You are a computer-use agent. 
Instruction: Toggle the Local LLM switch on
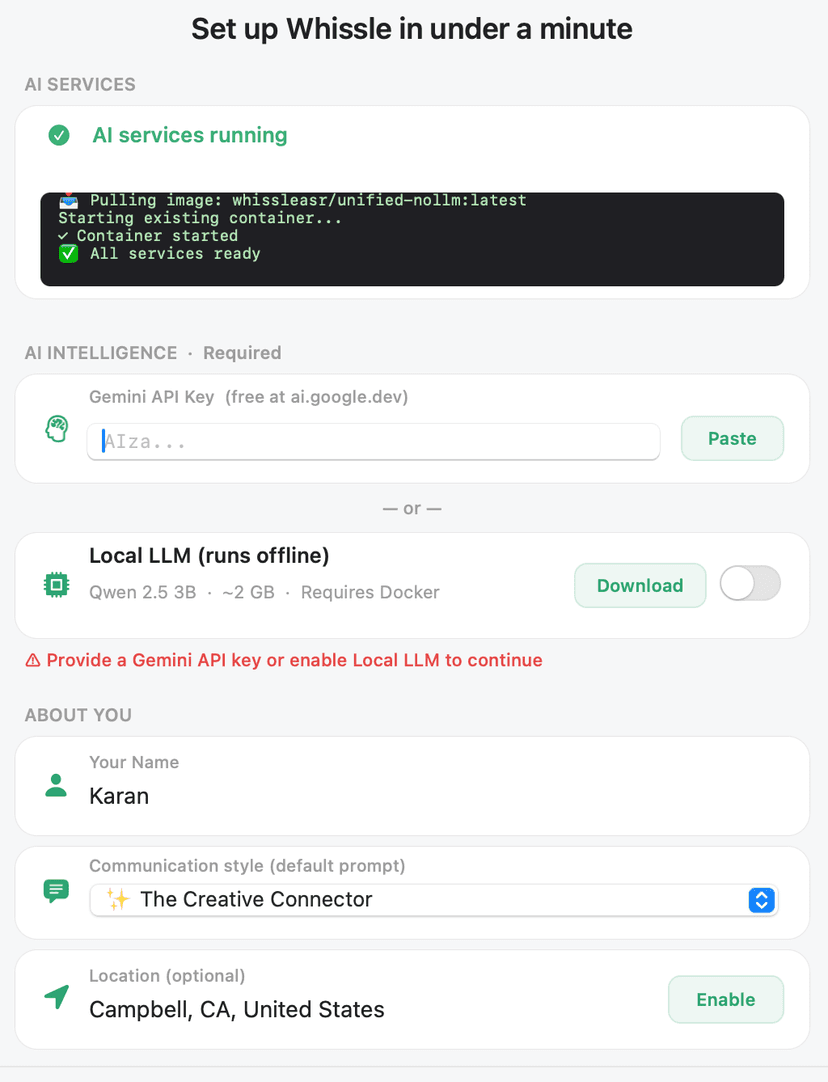pos(750,584)
